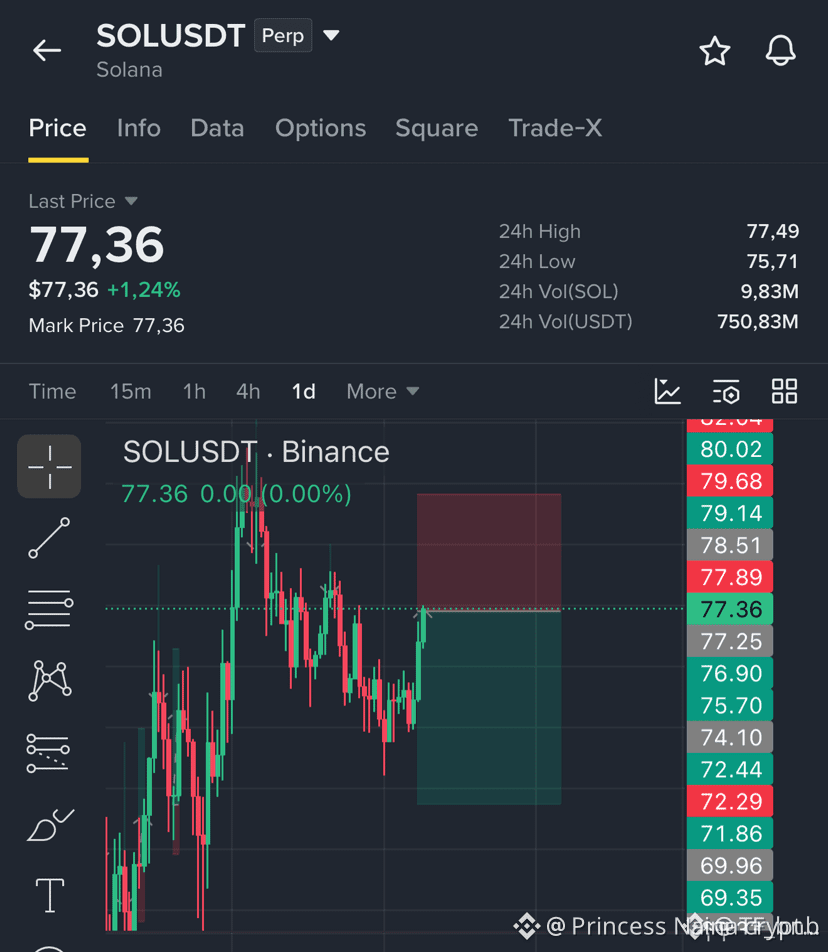
Task: Click the 24h Vol(SOL) value 9,83M
Action: click(769, 291)
